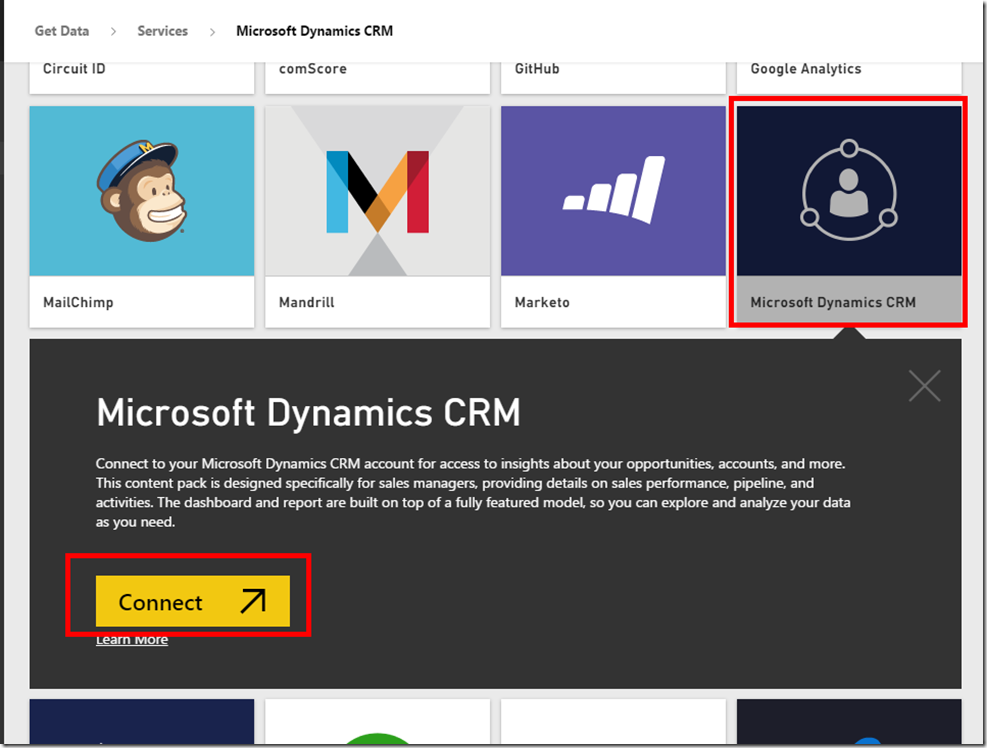Select the Mandrill M logo tile
987x748 pixels.
(378, 191)
